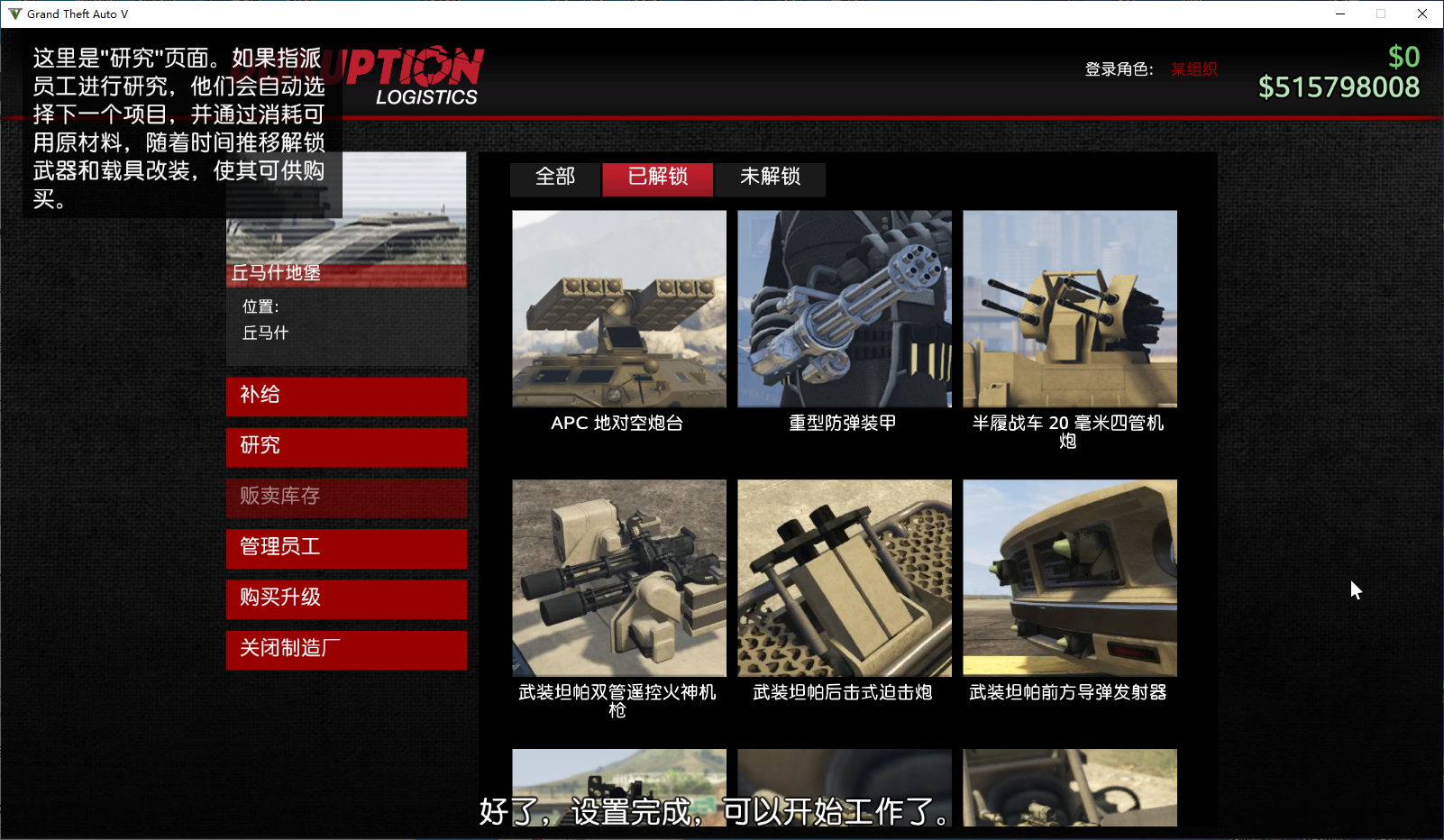Select 购买升级 option

tap(347, 598)
